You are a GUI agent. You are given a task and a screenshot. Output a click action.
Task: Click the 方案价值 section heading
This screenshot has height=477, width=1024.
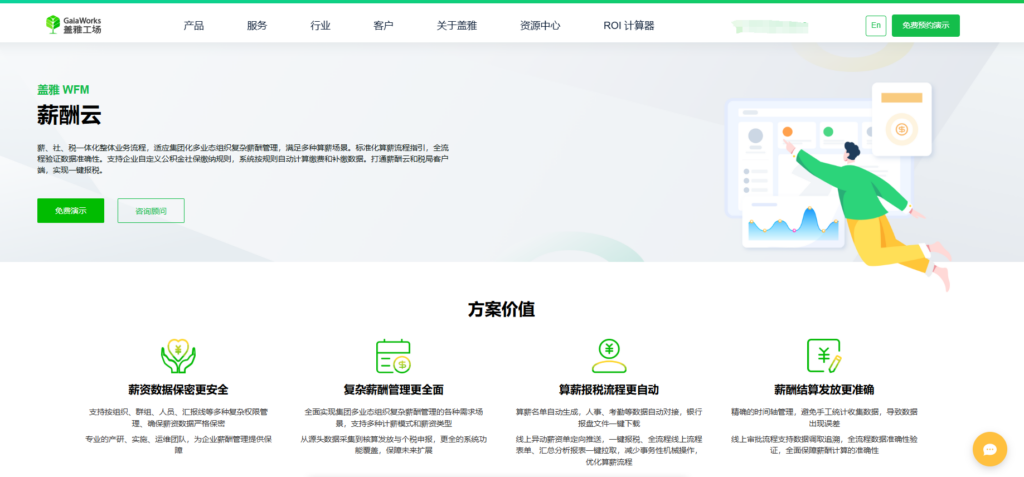(501, 309)
